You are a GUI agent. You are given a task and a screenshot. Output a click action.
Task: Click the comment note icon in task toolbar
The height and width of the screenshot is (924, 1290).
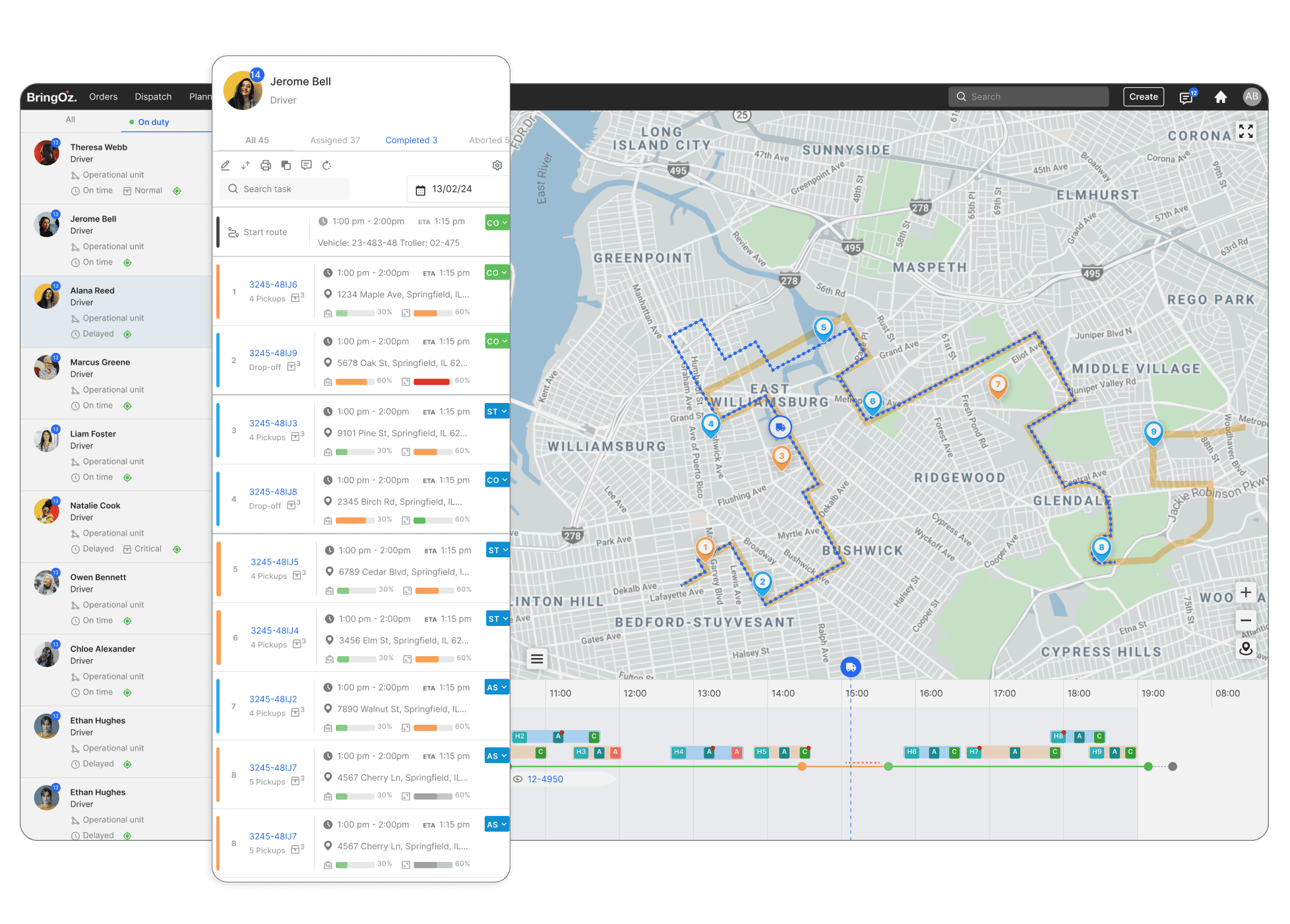point(306,165)
